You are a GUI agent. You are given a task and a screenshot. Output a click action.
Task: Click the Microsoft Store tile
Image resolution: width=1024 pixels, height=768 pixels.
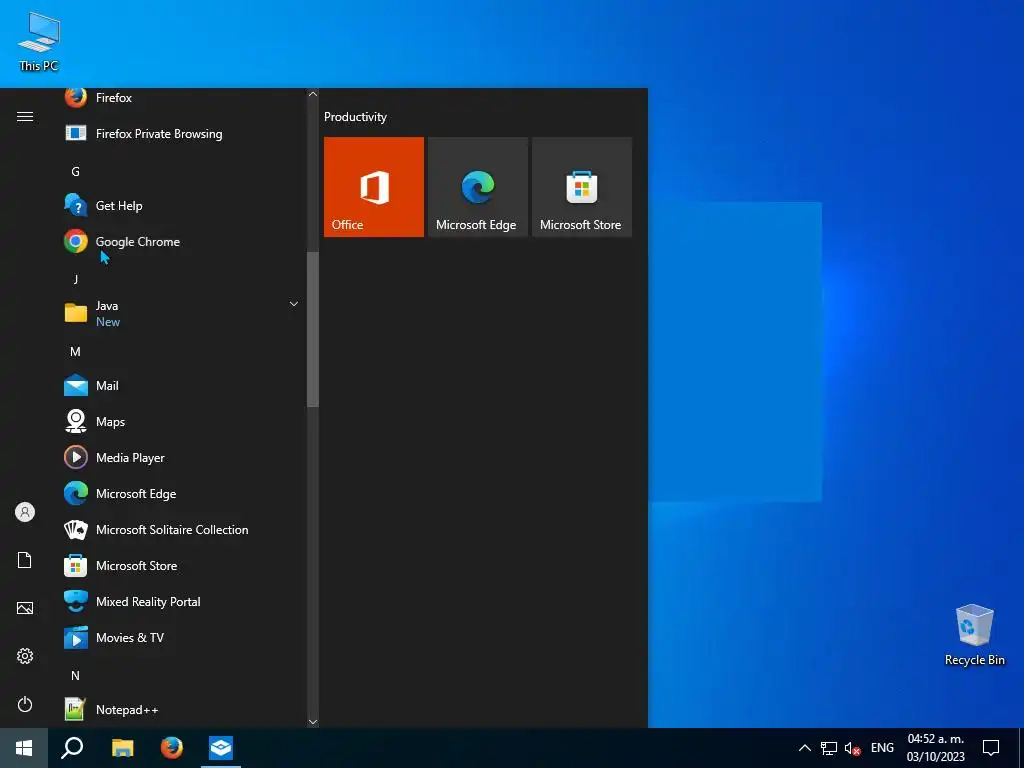coord(582,187)
